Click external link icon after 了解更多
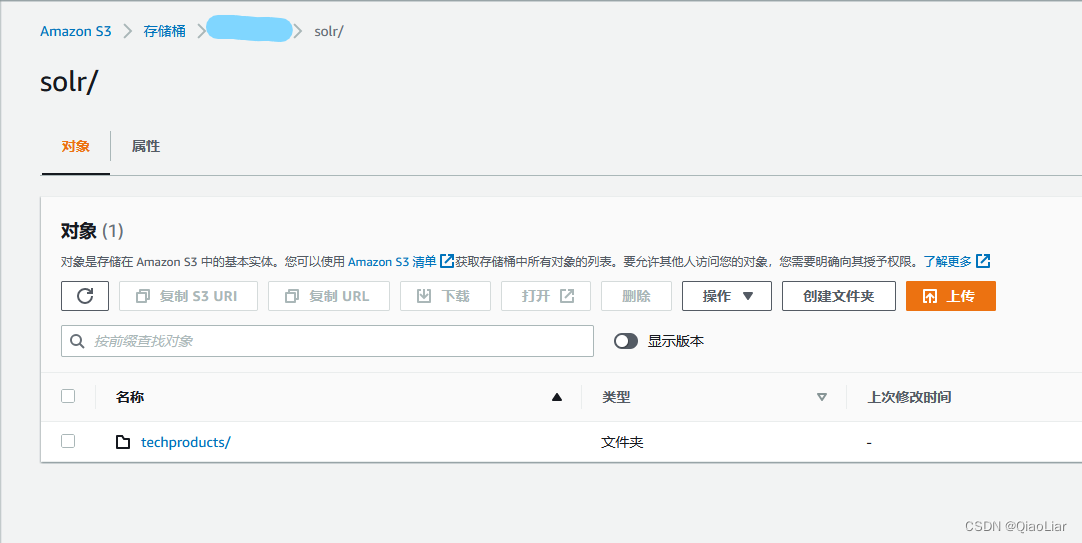Viewport: 1082px width, 543px height. tap(983, 261)
